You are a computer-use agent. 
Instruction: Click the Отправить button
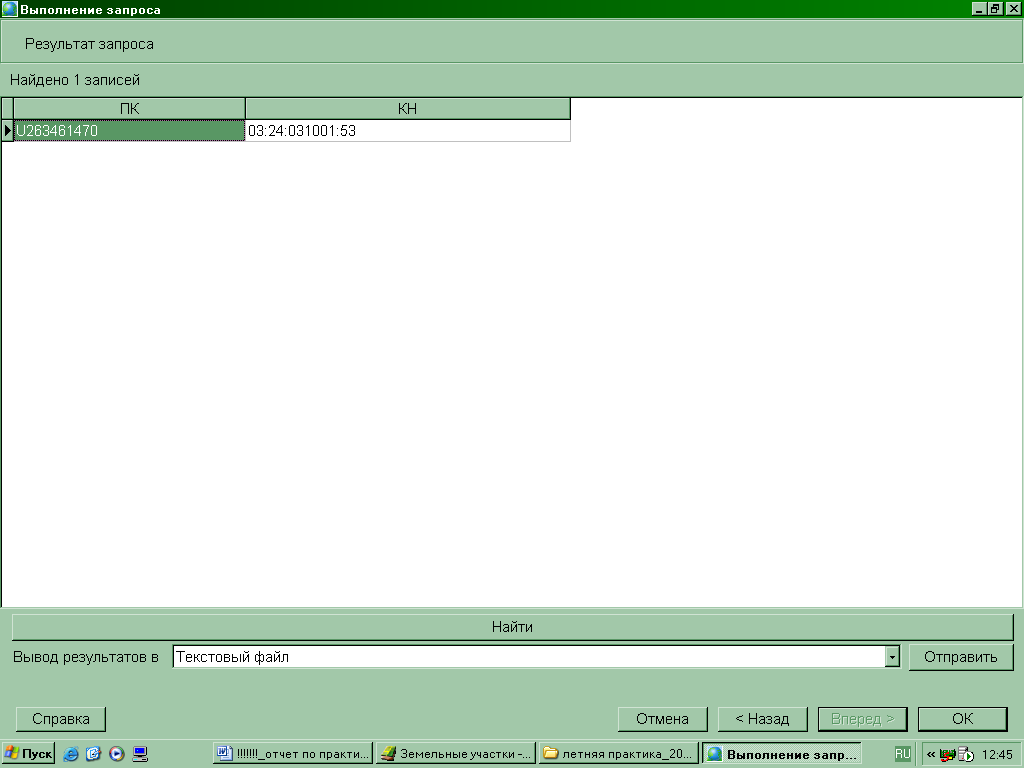click(961, 657)
